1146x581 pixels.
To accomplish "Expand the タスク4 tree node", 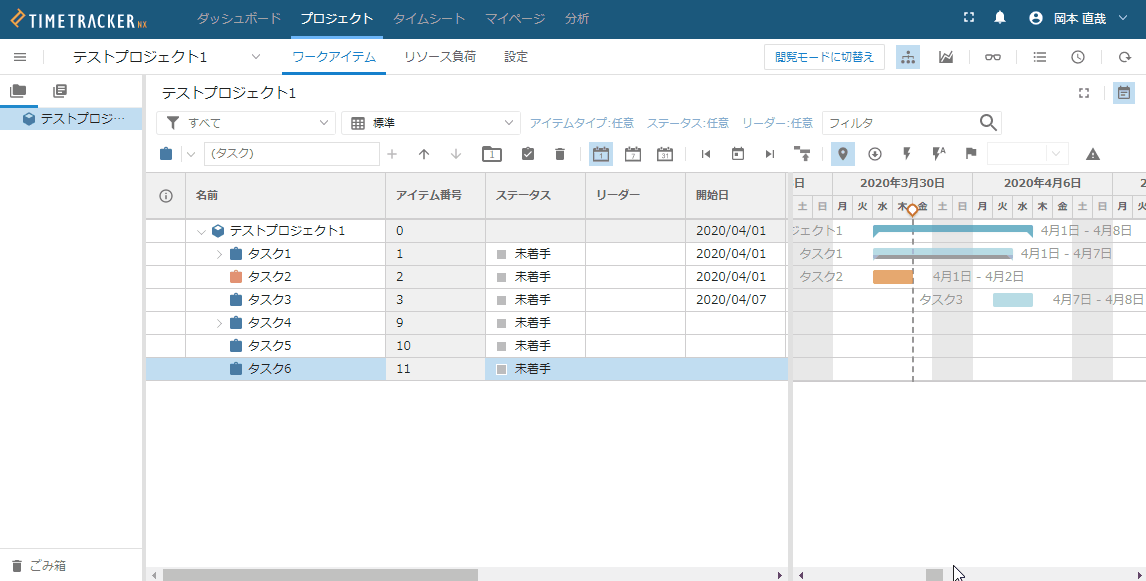I will tap(220, 323).
